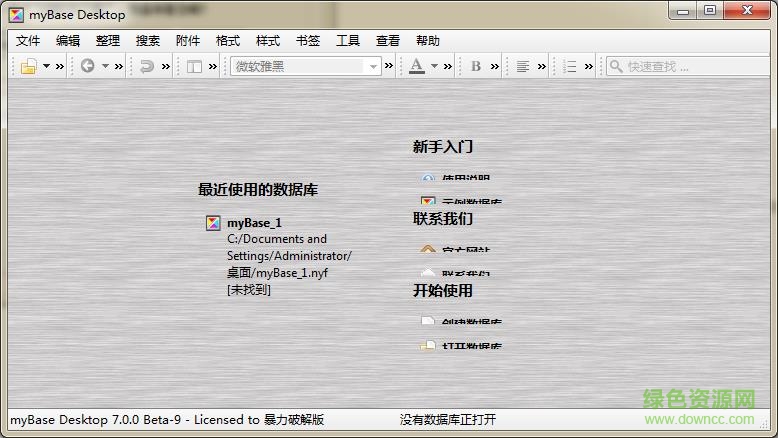Open the 帮助 menu
Screen dimensions: 778x438
pyautogui.click(x=427, y=41)
